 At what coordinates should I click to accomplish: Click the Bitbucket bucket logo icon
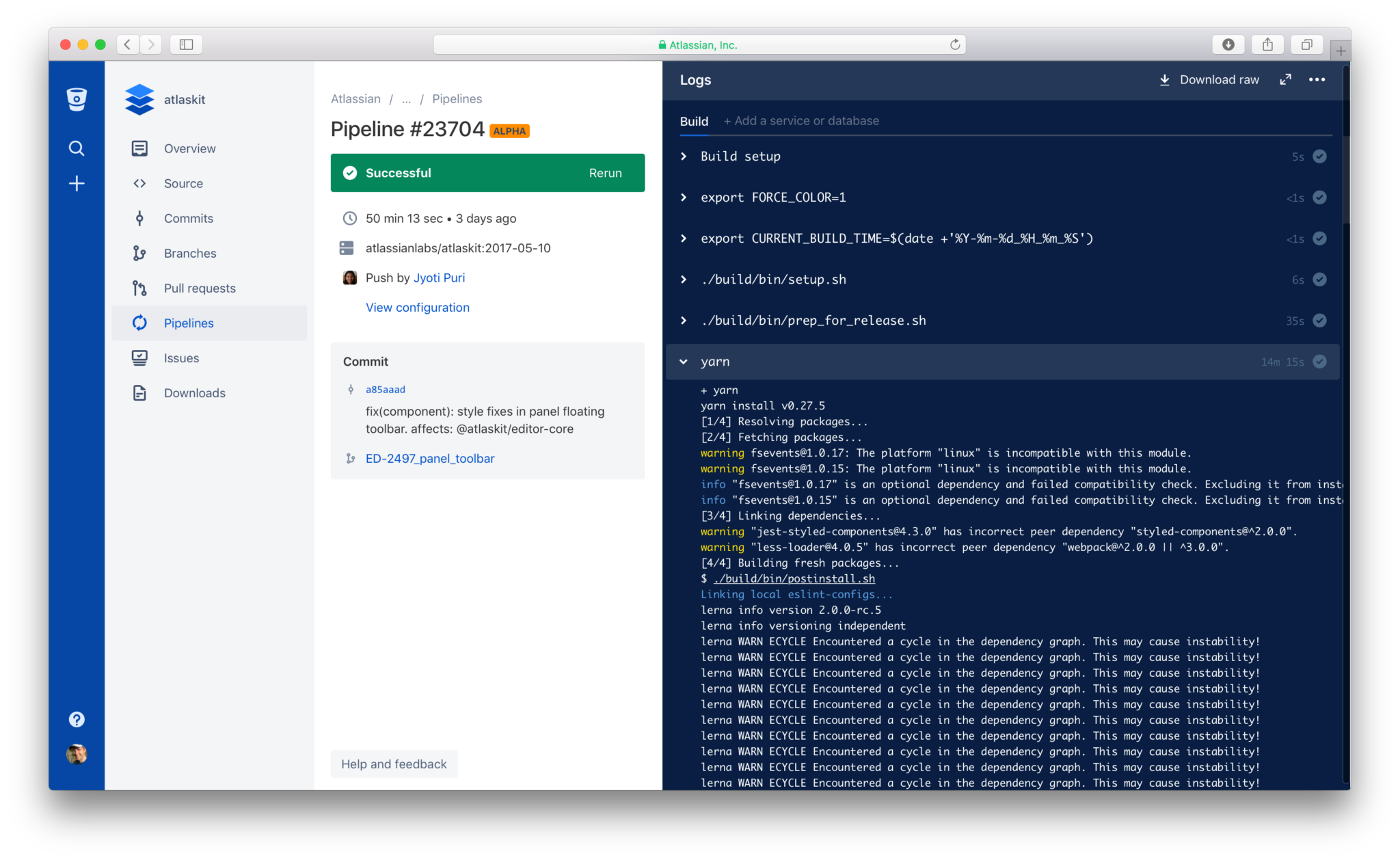pos(77,99)
